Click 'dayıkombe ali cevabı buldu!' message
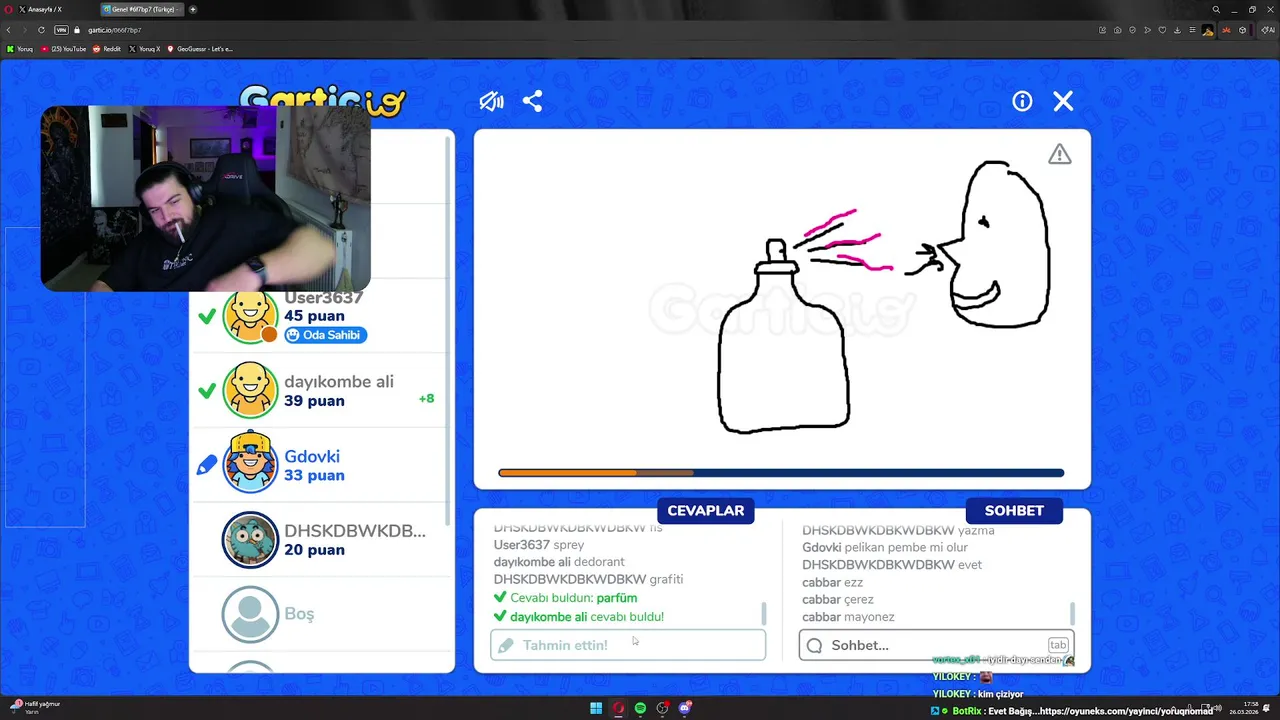 578,617
